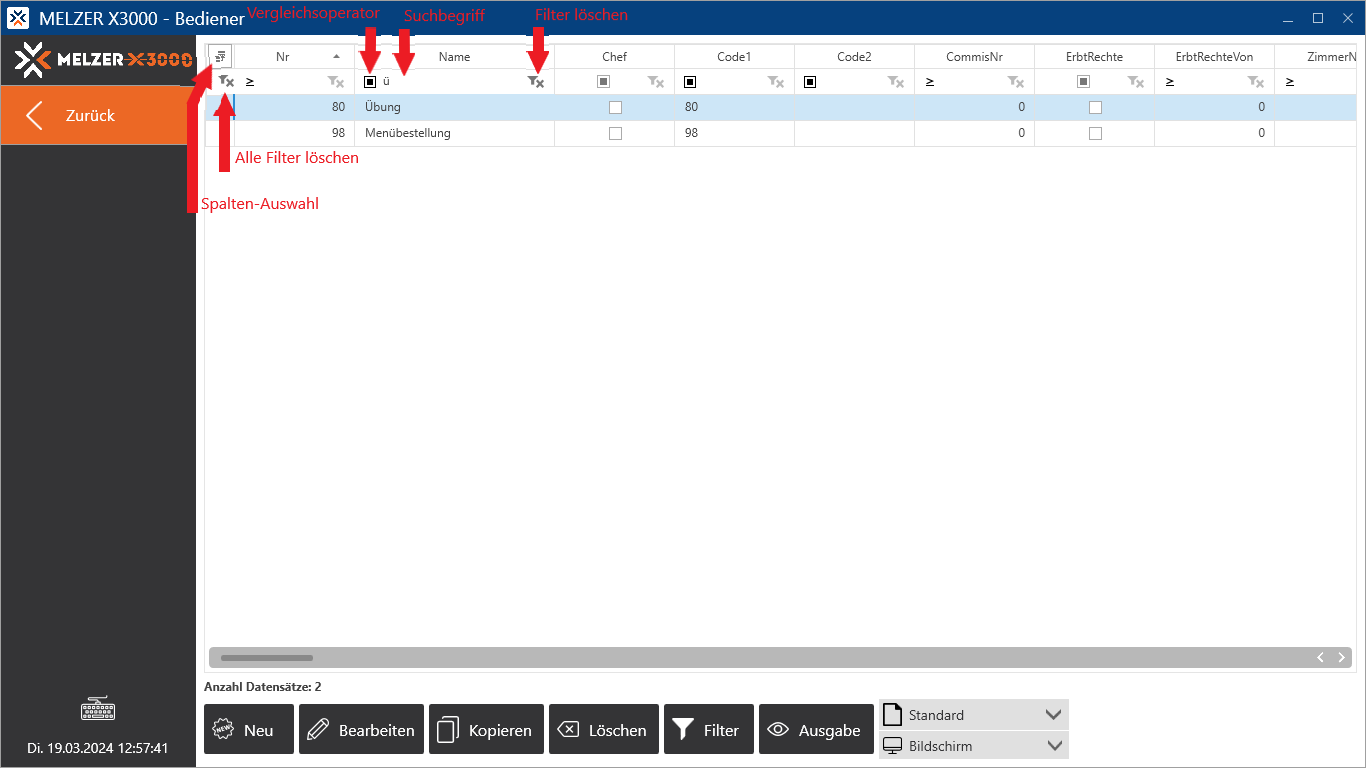Viewport: 1366px width, 768px height.
Task: Clear the Code1 column filter
Action: pyautogui.click(x=776, y=82)
